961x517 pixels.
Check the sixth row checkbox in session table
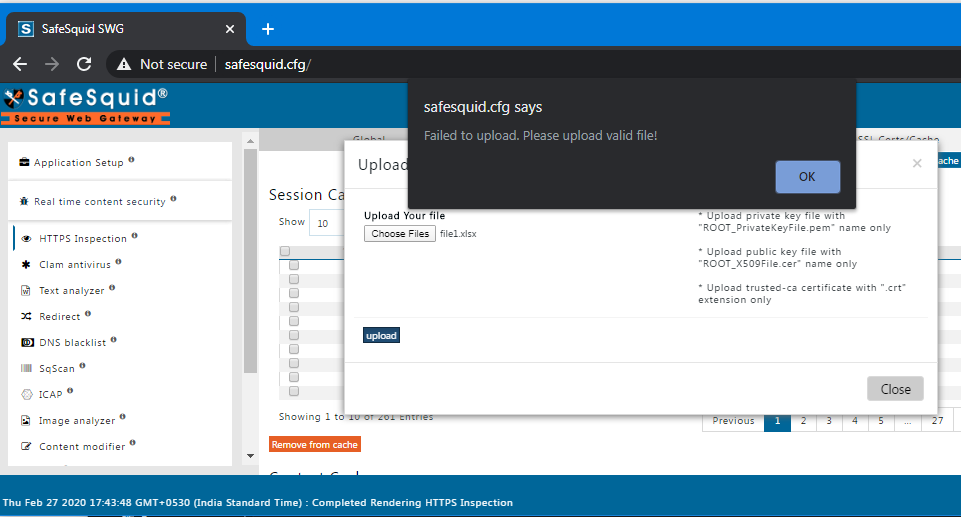click(294, 335)
